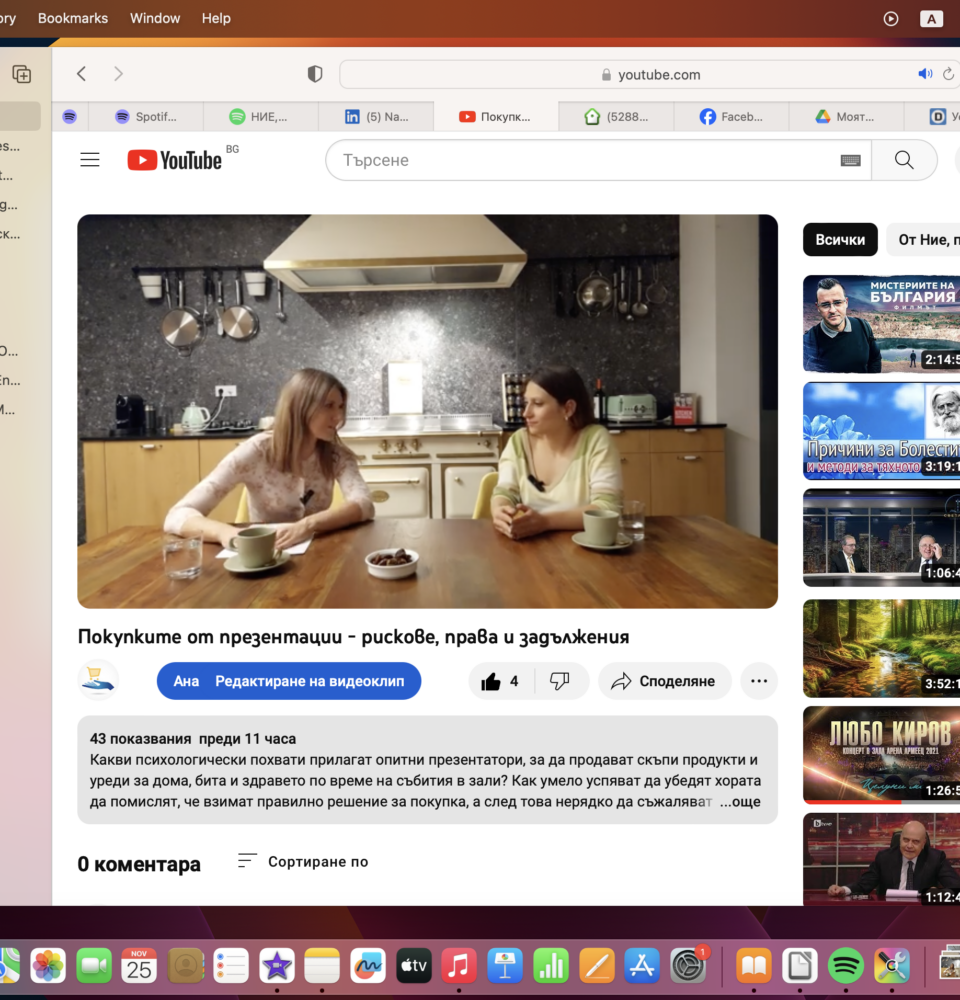Switch to the Google Drive "Моят..." tab
Viewport: 960px width, 1000px height.
pos(846,117)
